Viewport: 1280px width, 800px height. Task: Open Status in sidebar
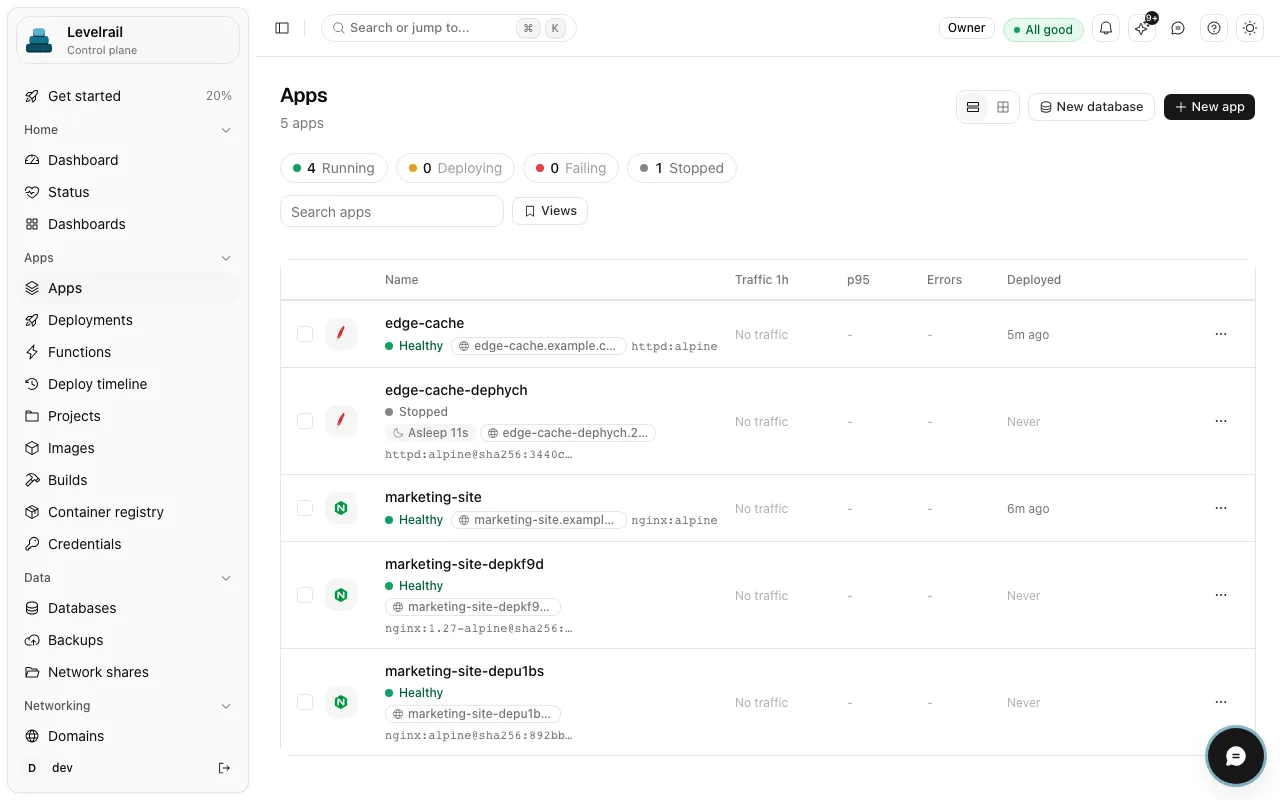point(128,192)
